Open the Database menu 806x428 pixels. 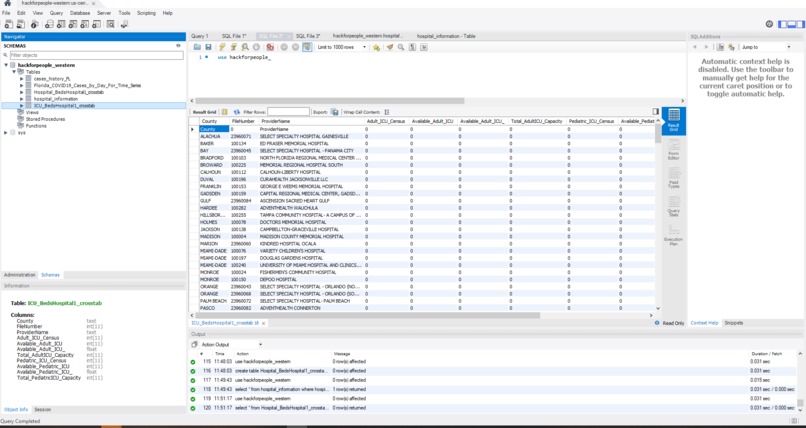[80, 13]
